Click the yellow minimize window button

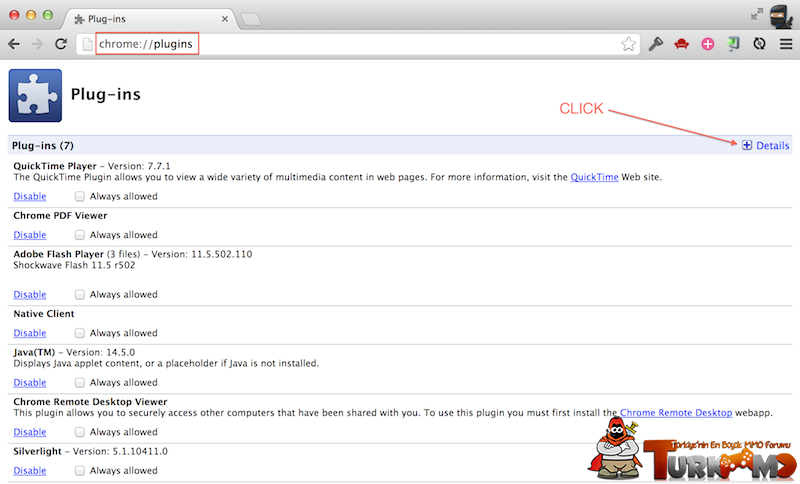pos(31,15)
